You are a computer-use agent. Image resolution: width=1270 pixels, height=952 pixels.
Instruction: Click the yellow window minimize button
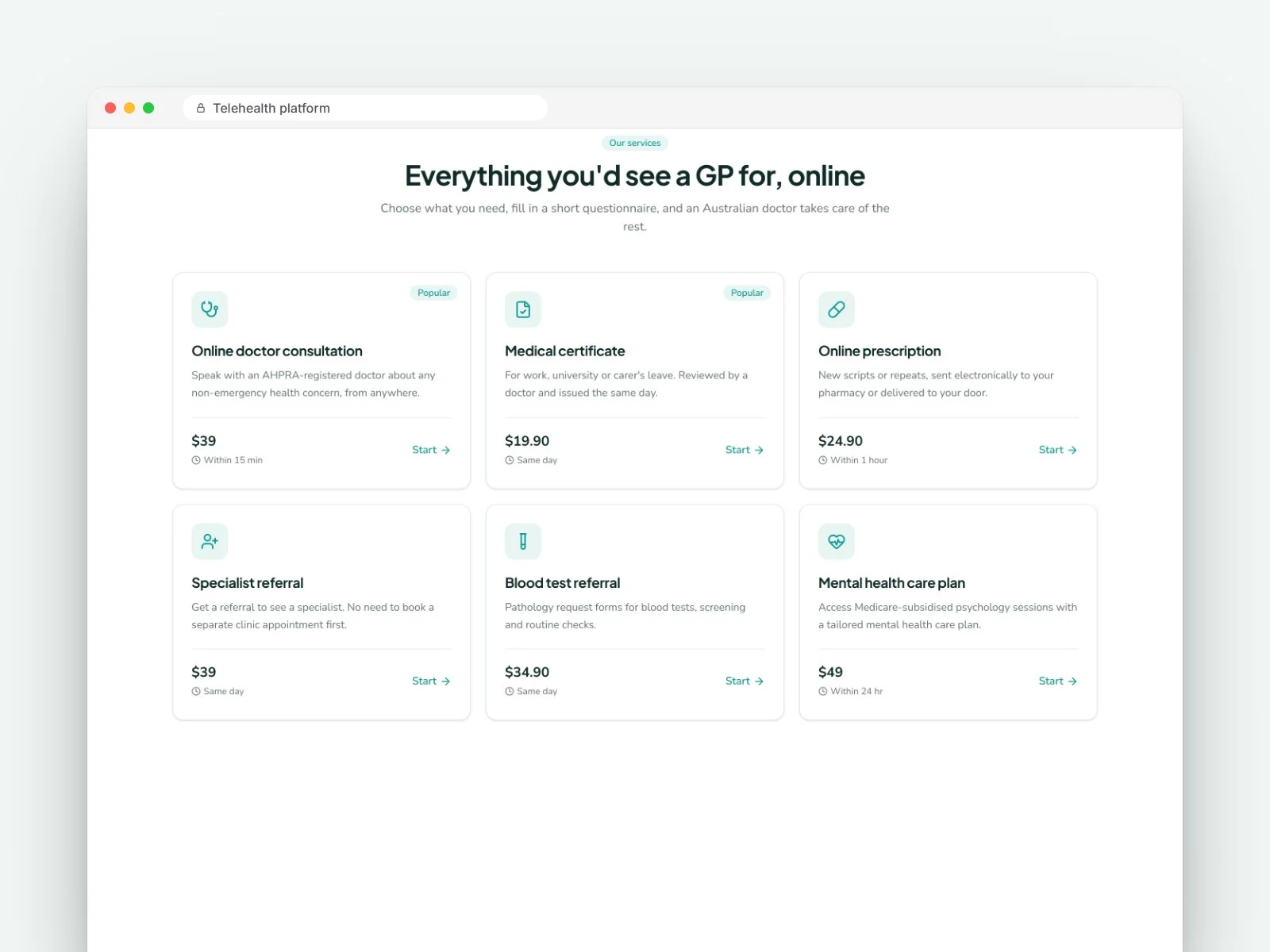tap(129, 108)
